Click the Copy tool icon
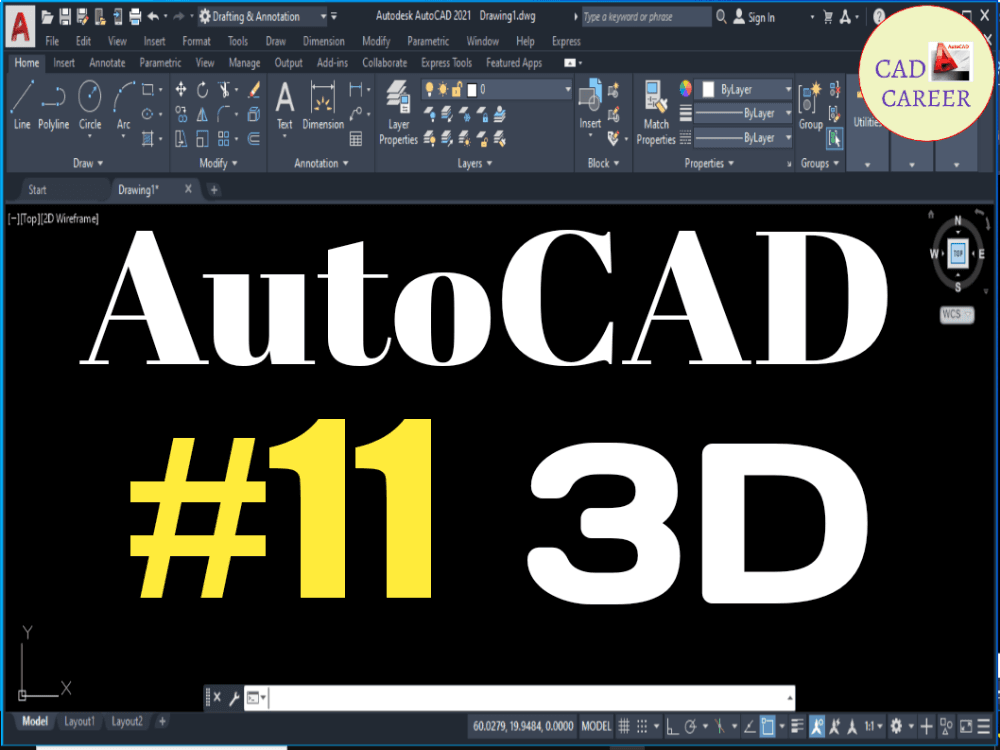Screen dimensions: 1000x750 coord(181,114)
